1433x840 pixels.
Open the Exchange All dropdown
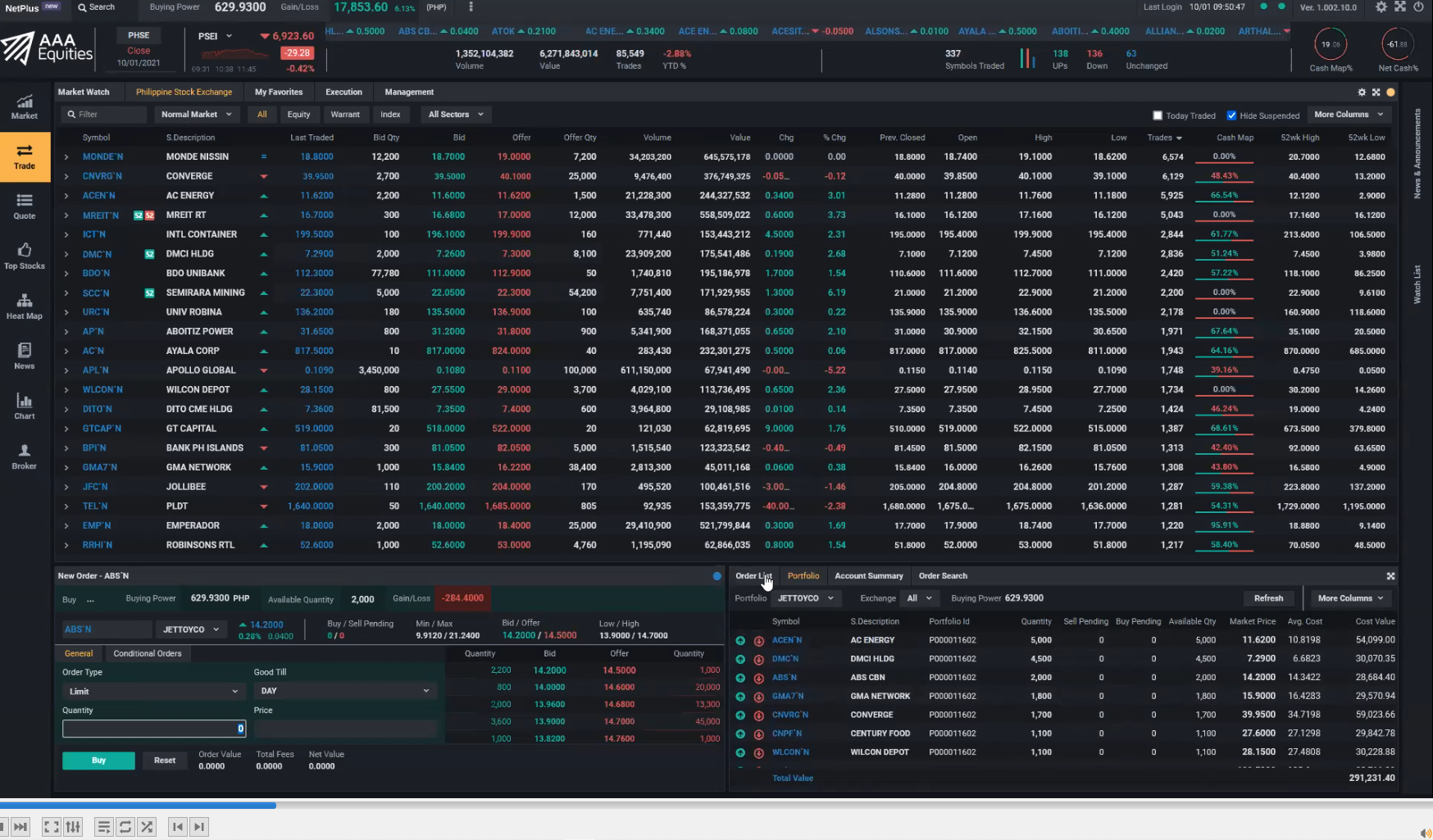point(919,598)
